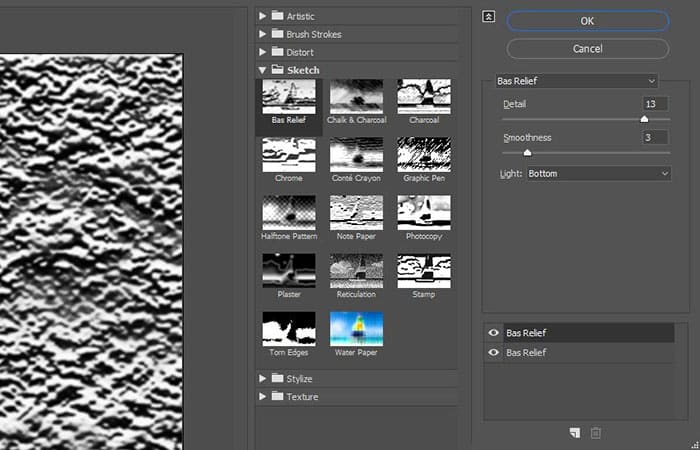Click the Distort folder icon
The height and width of the screenshot is (450, 700).
click(278, 51)
